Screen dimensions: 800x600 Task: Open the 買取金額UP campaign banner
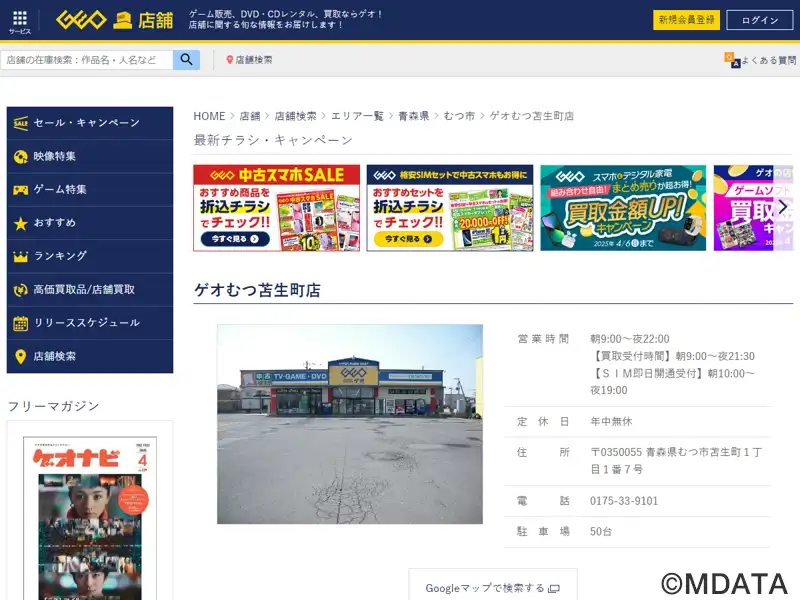(623, 208)
